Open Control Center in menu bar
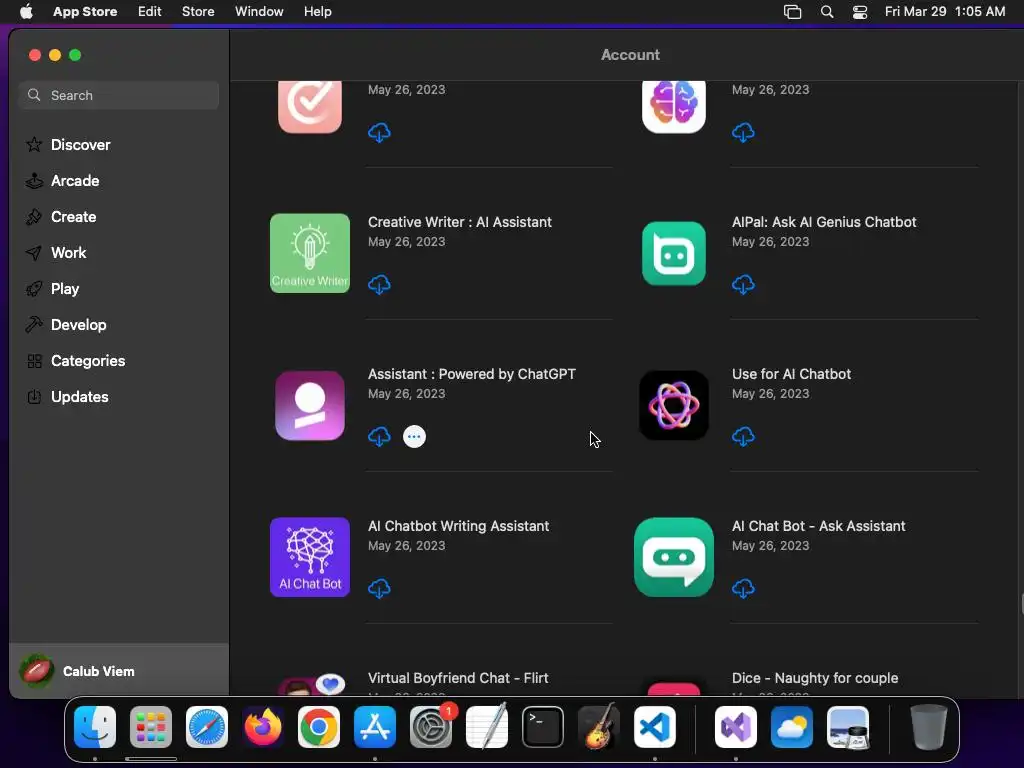 coord(860,12)
